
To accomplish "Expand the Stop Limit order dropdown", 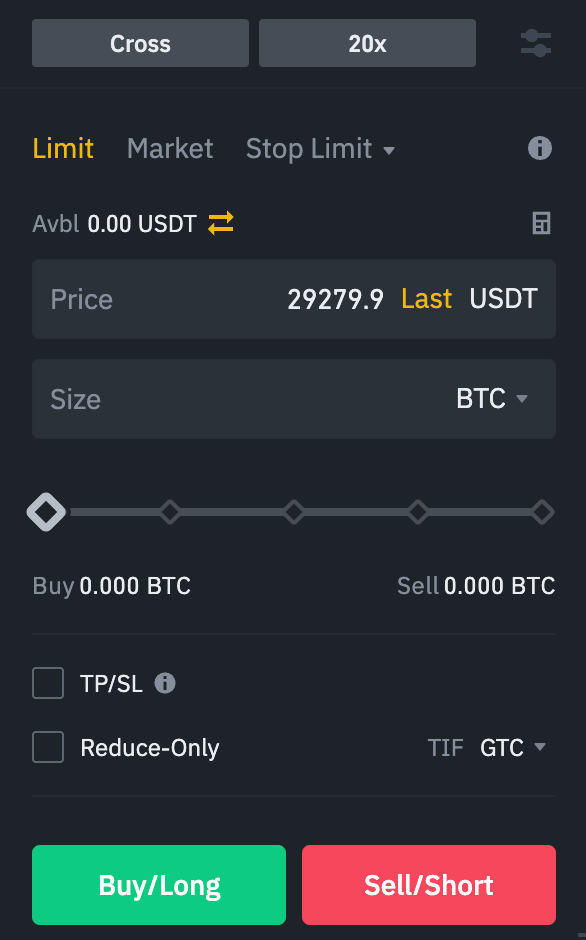I will click(x=320, y=148).
